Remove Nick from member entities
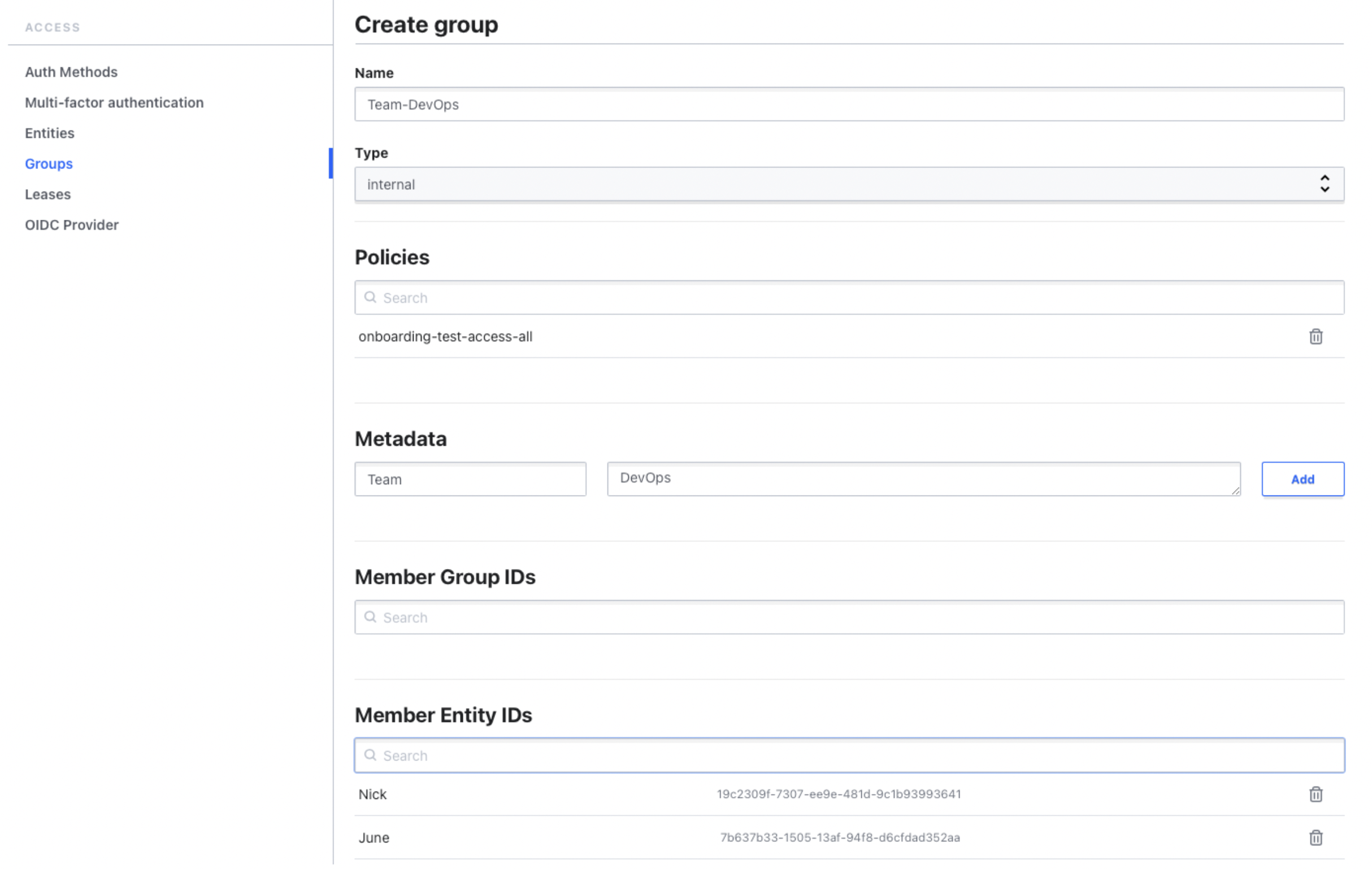The width and height of the screenshot is (1372, 869). tap(1315, 794)
